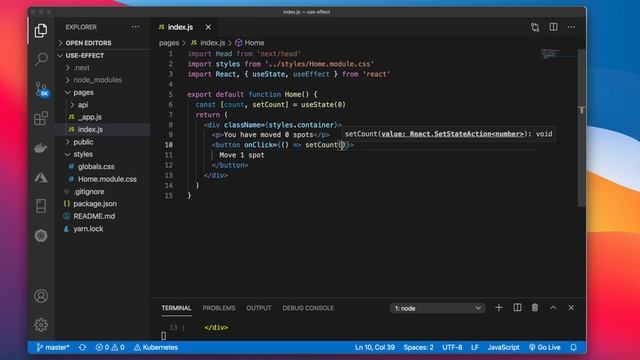Screen dimensions: 640x360
Task: Select the index.js editor tab
Action: 180,27
